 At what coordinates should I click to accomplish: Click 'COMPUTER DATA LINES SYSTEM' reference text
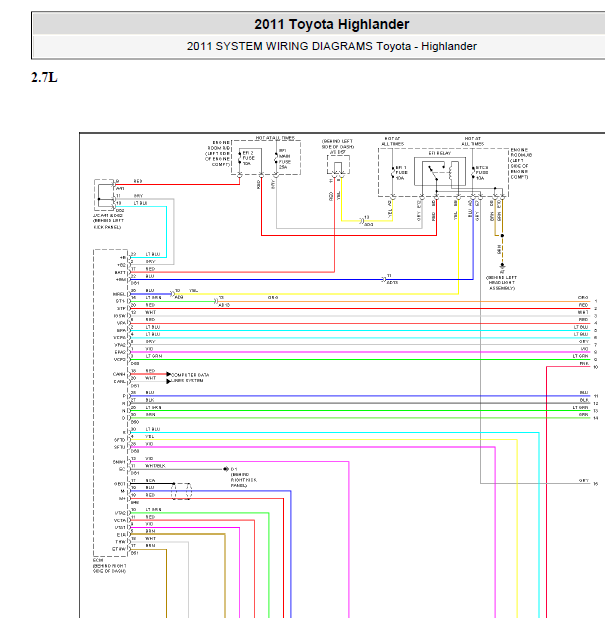coord(190,378)
